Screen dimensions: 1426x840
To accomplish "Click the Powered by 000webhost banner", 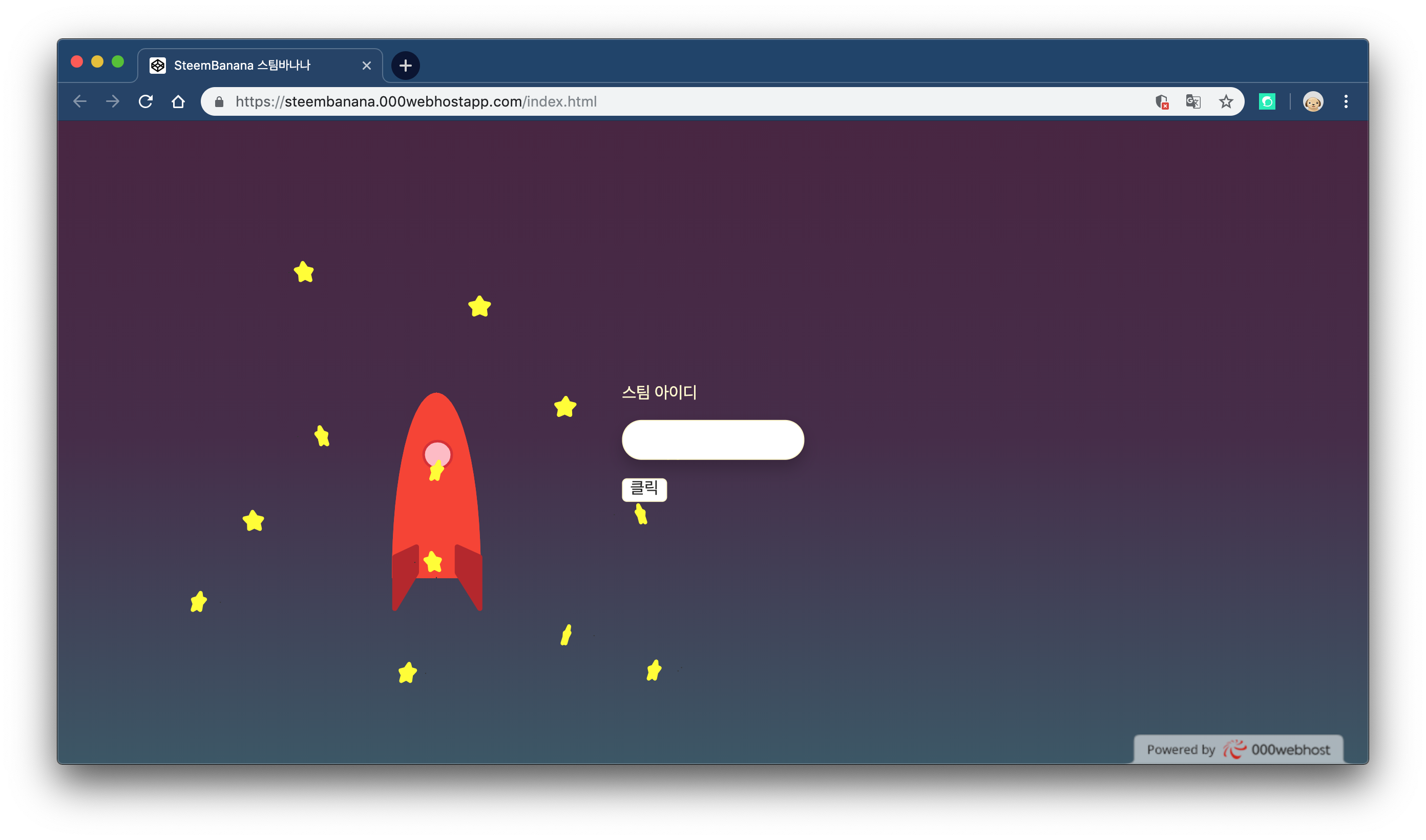I will [1238, 749].
